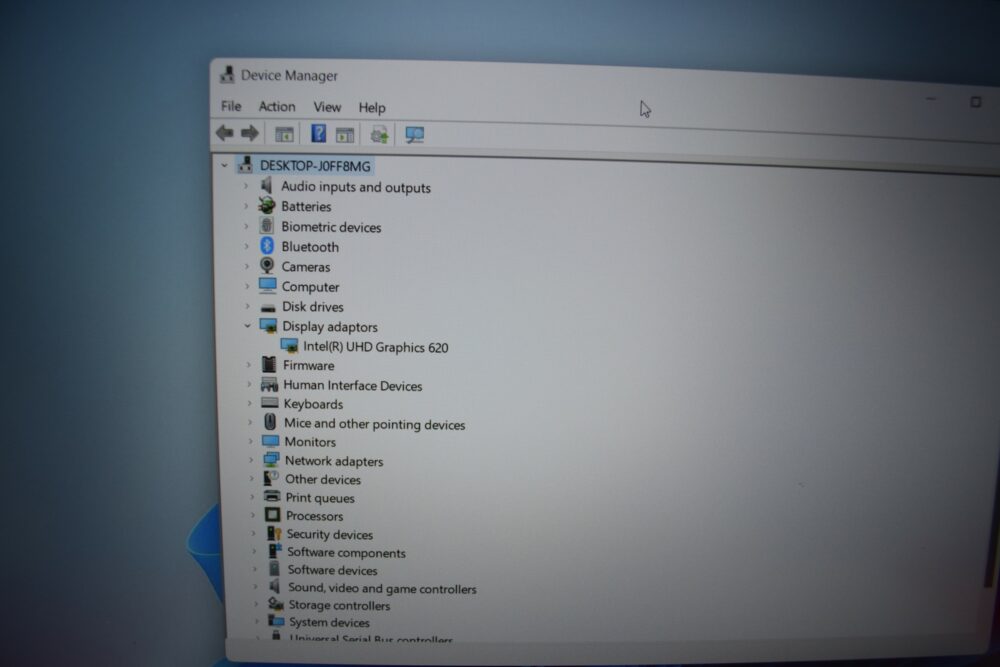Viewport: 1000px width, 667px height.
Task: Click the Update device driver toolbar icon
Action: pyautogui.click(x=379, y=135)
